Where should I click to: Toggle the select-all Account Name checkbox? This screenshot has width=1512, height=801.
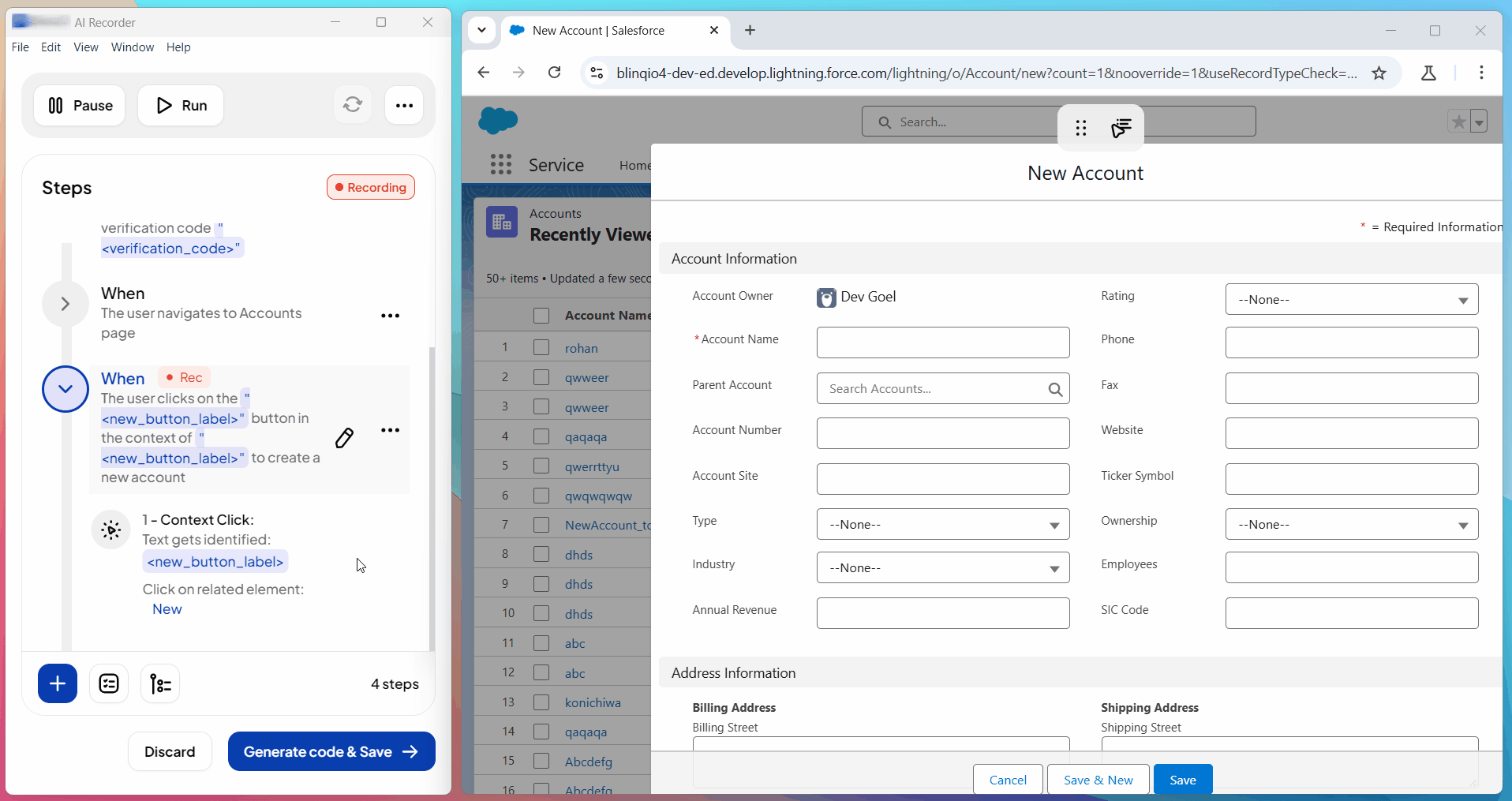point(541,316)
